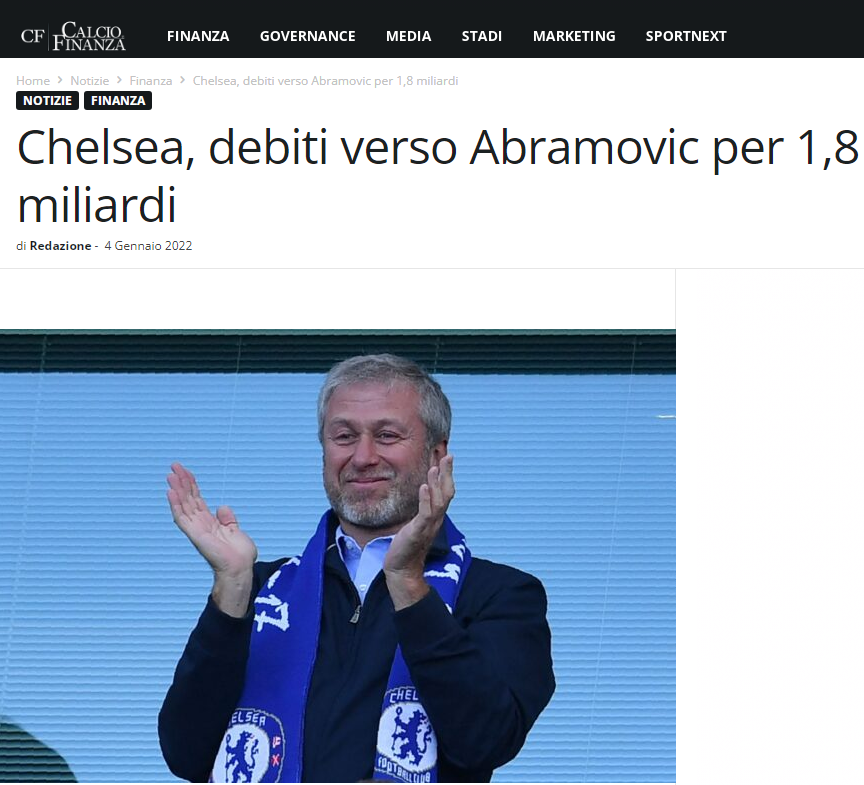Screen dimensions: 864x785
Task: Open the MARKETING section
Action: (x=574, y=36)
